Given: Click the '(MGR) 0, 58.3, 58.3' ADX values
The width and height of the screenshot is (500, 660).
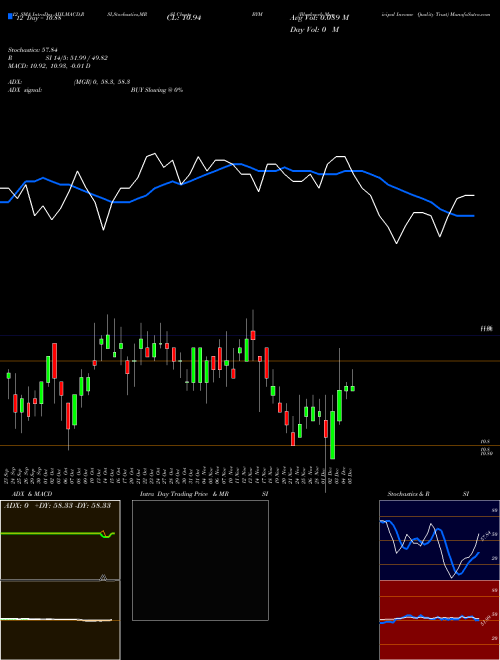Looking at the screenshot, I should click(102, 82).
